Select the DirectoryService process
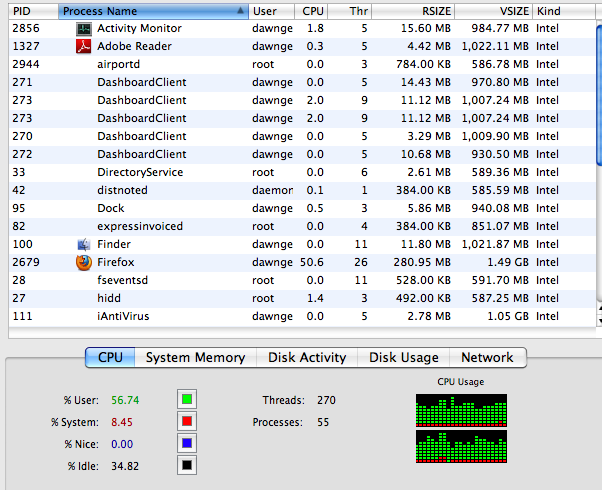This screenshot has width=602, height=490. pyautogui.click(x=302, y=172)
